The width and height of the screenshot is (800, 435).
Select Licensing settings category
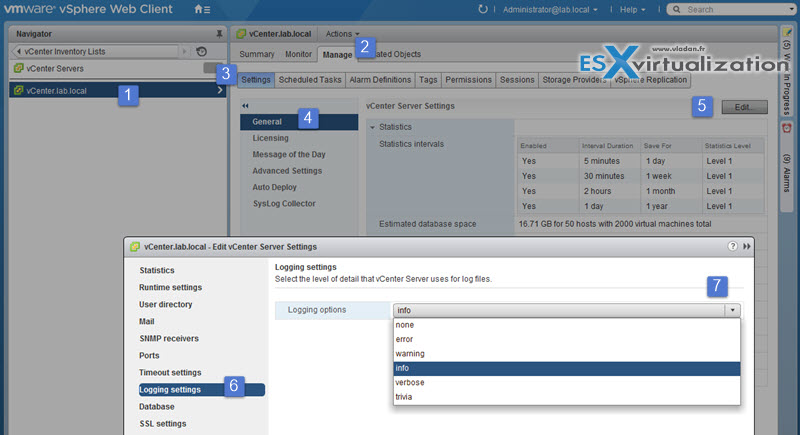coord(270,138)
